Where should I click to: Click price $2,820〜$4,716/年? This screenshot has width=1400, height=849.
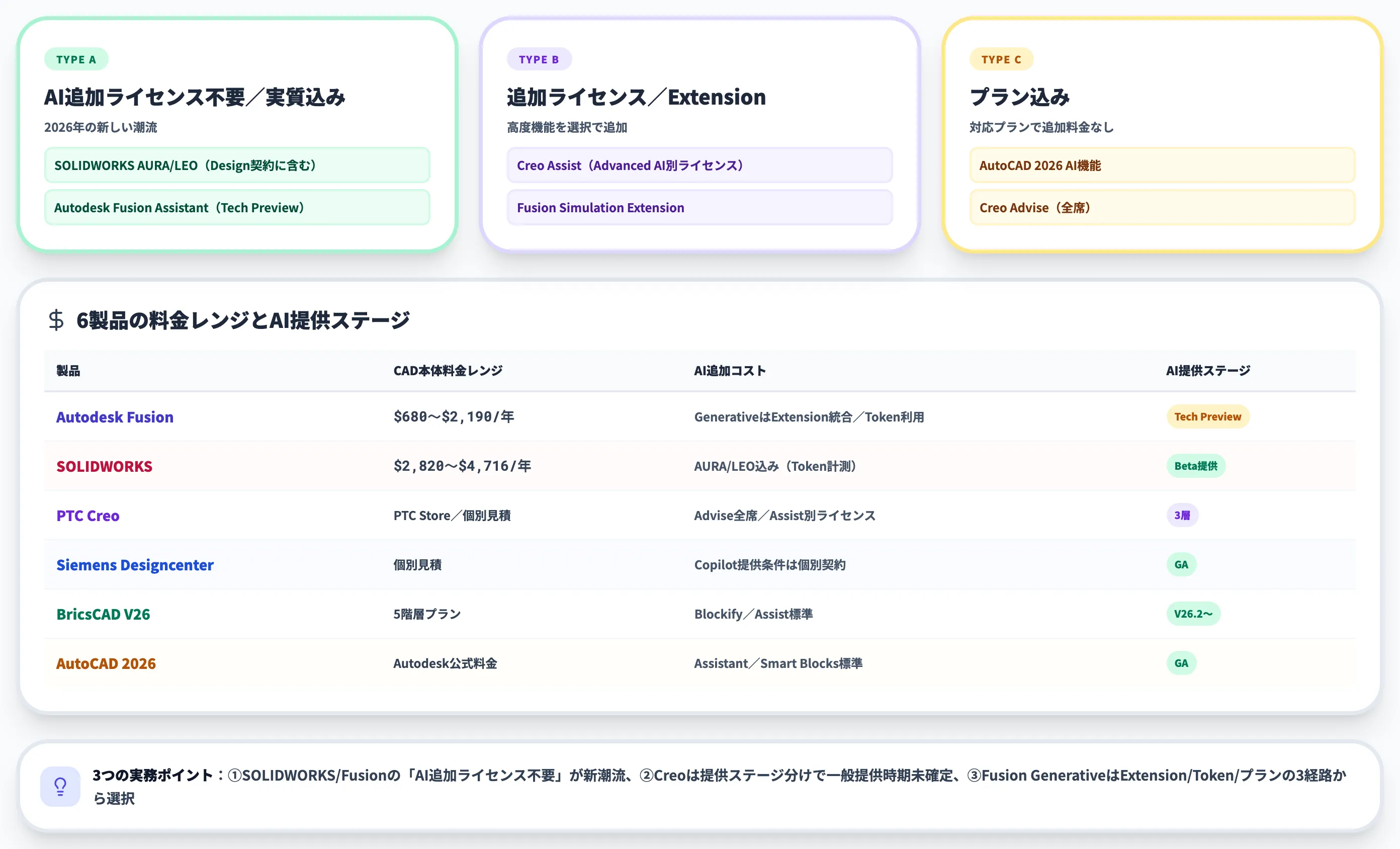(x=462, y=466)
